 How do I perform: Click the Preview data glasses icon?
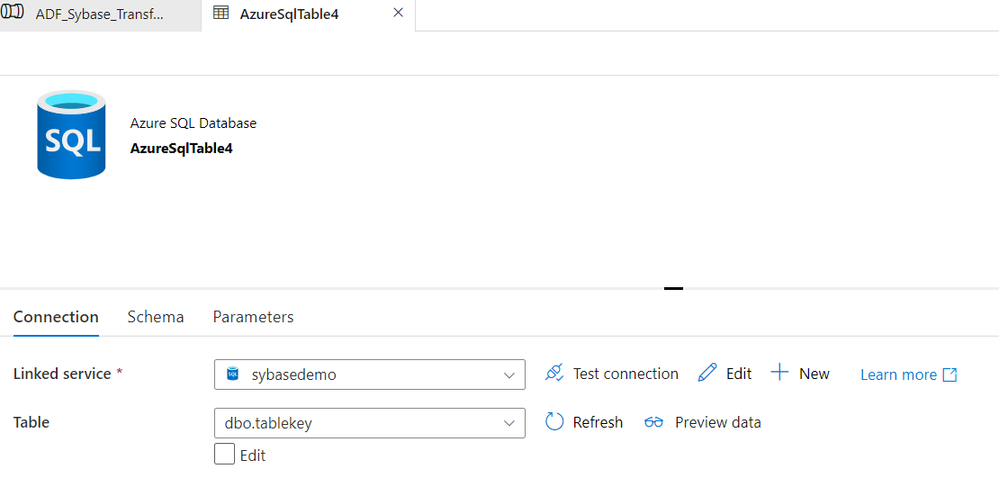(x=654, y=422)
